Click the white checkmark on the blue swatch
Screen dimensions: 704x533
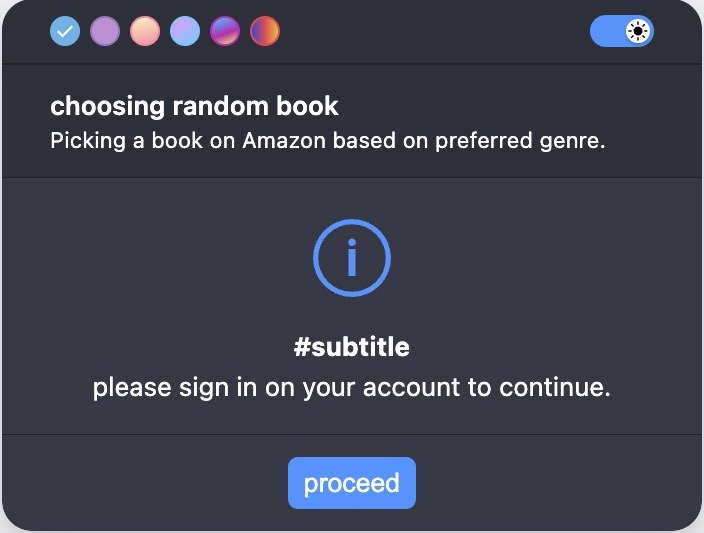(65, 31)
